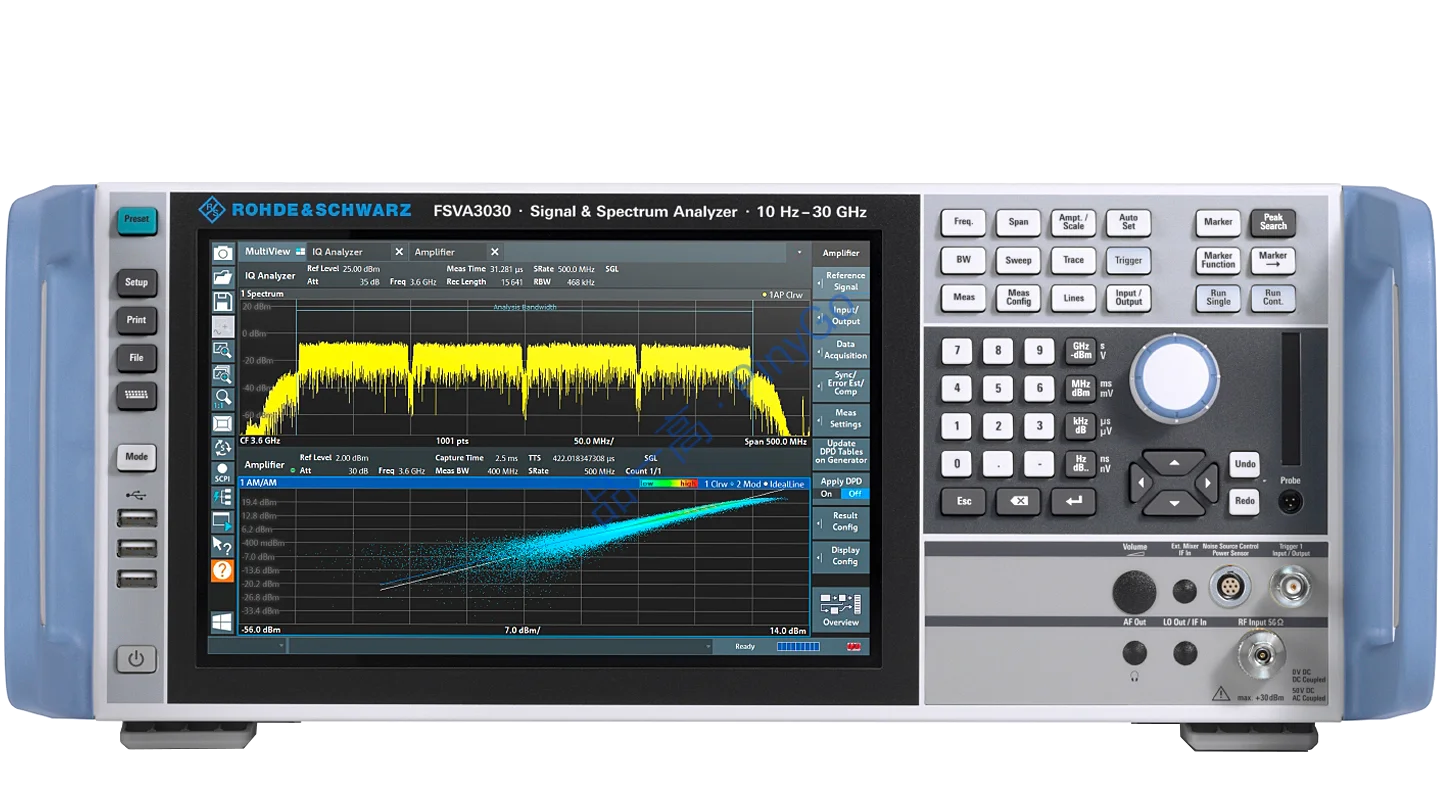Select the 1 Spectrum window title
This screenshot has height=810, width=1440.
point(263,294)
